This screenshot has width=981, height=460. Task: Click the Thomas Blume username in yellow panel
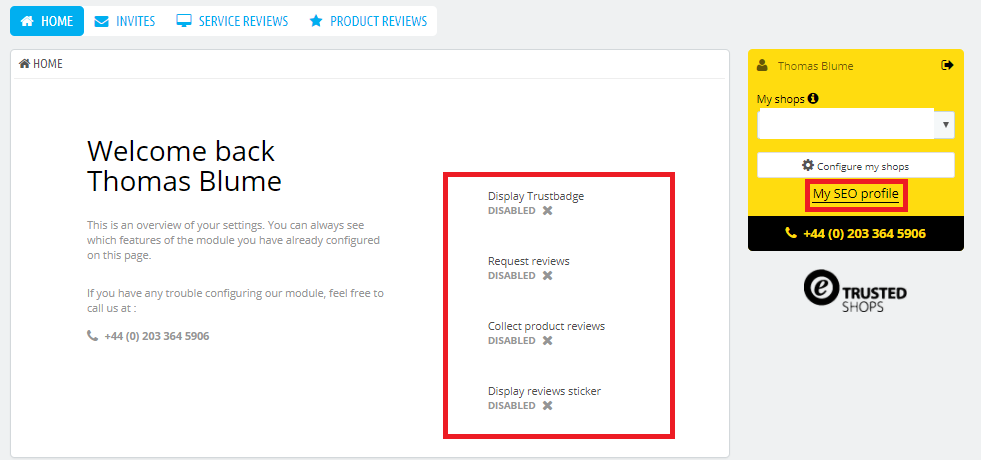click(815, 66)
